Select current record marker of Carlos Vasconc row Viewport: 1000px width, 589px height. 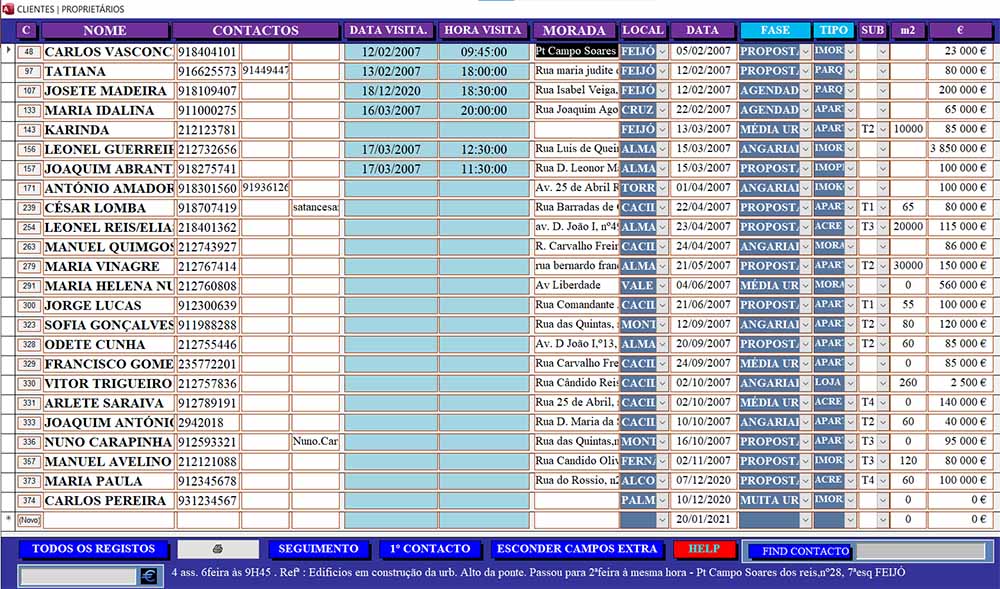8,51
